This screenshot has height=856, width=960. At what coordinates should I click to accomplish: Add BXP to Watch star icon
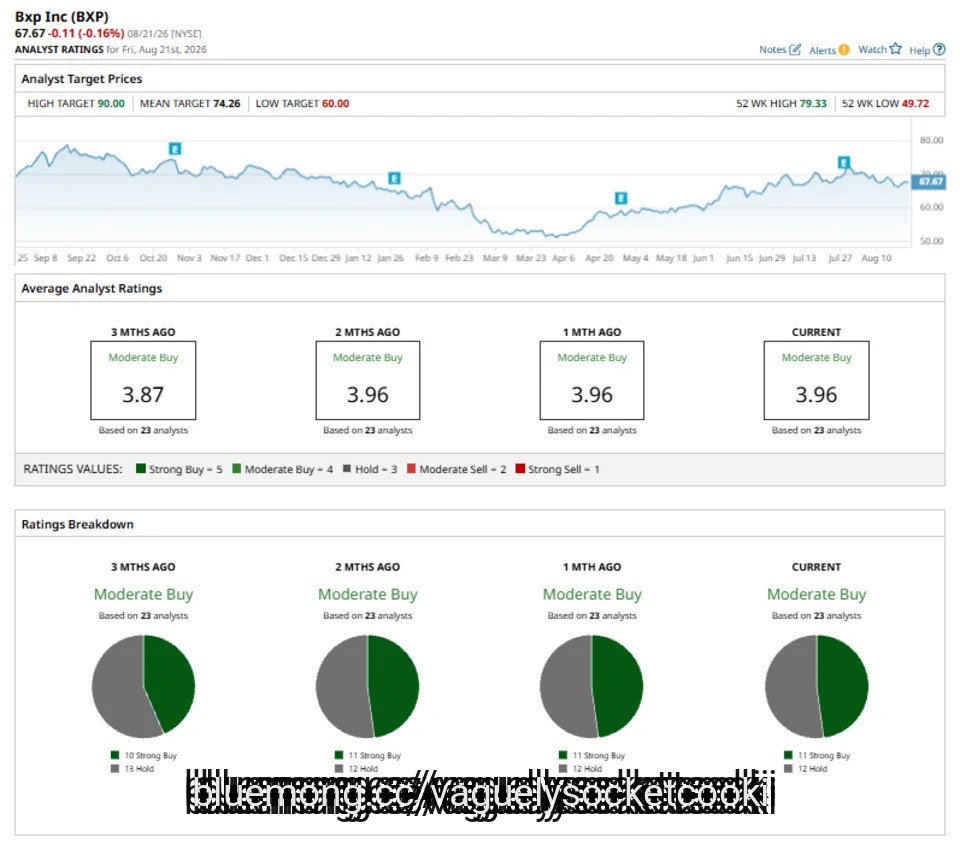point(895,49)
